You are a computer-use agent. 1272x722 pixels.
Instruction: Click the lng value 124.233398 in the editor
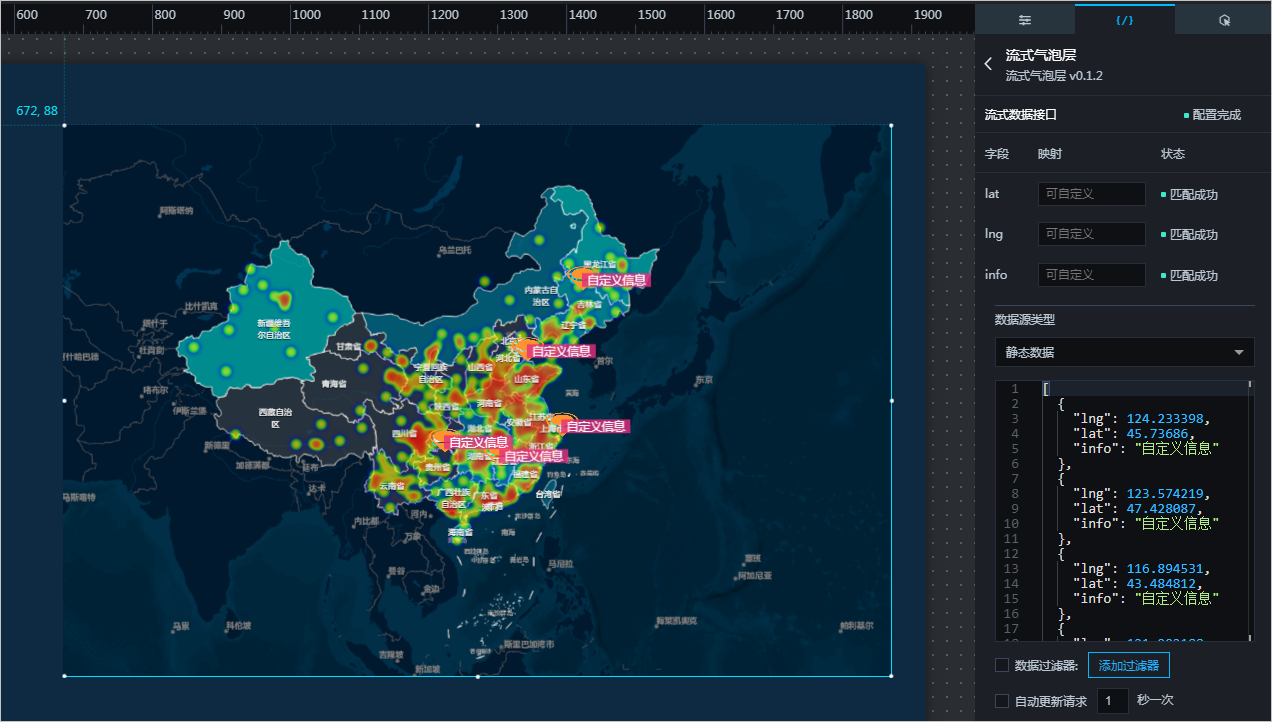[1167, 419]
